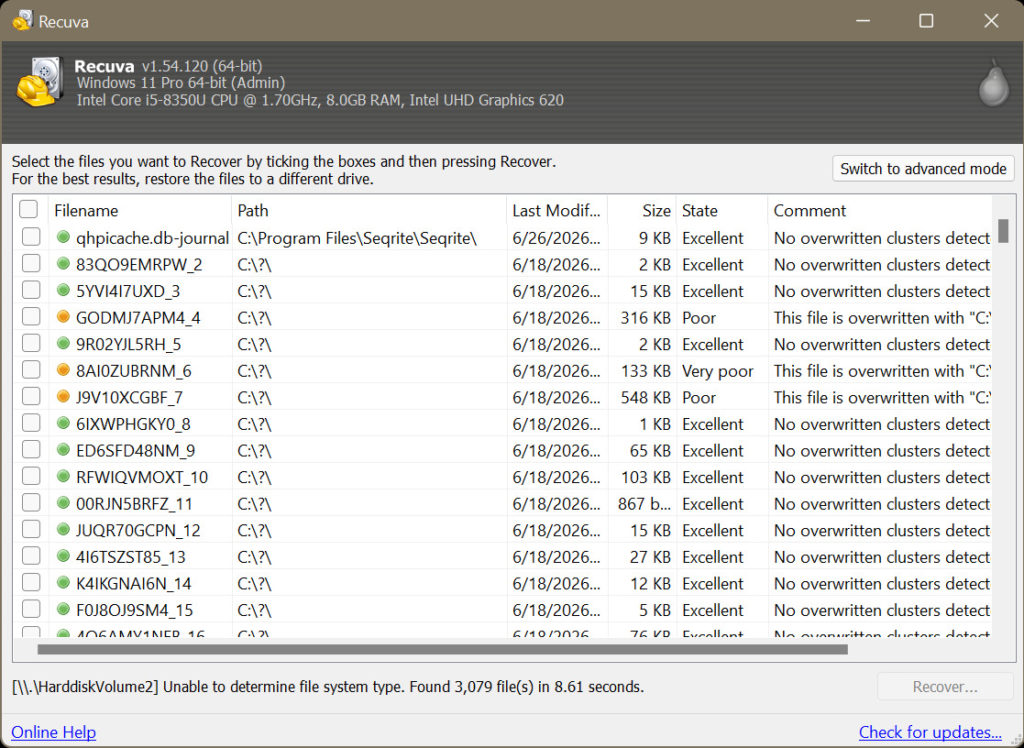Select the "Very poor" state cell

point(718,371)
